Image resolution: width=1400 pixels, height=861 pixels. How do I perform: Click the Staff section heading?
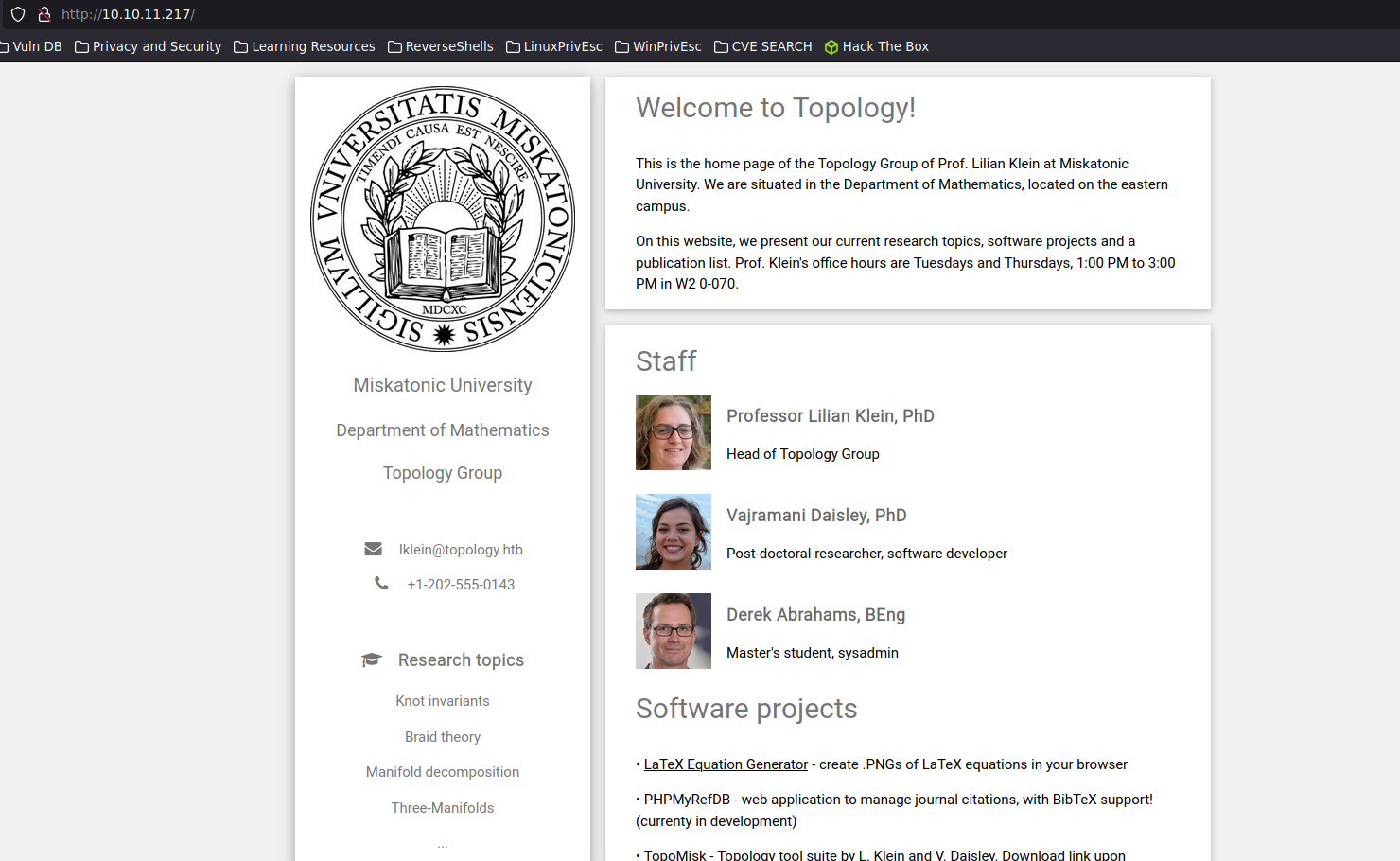(x=666, y=361)
